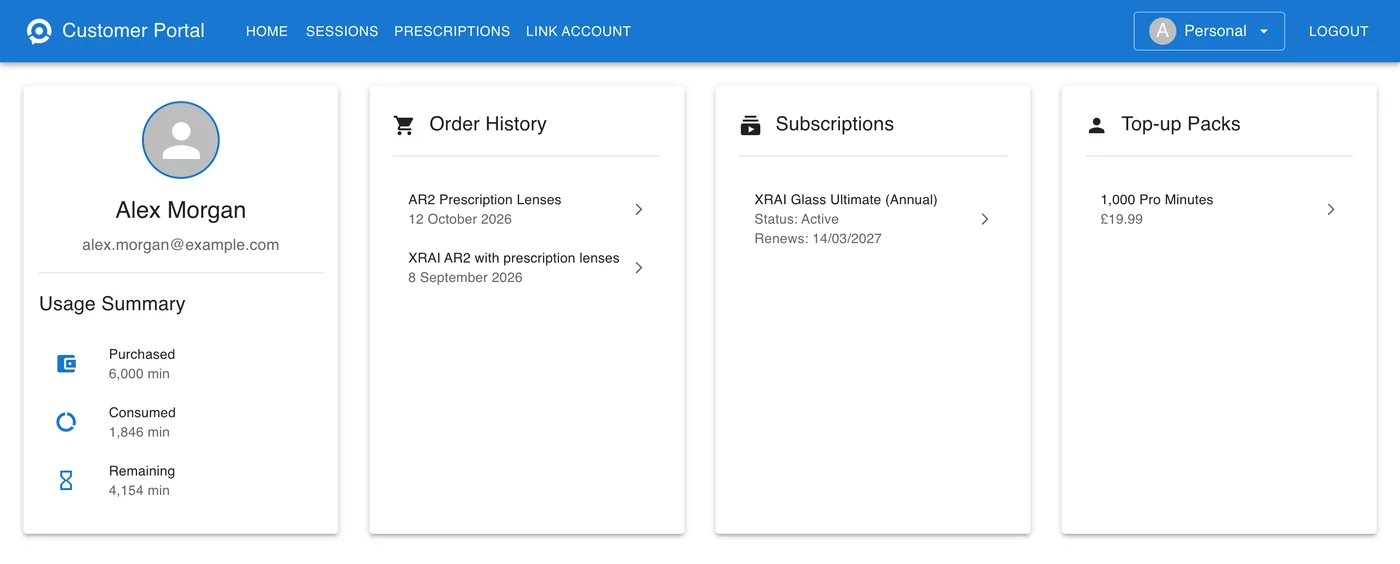Screen dimensions: 1400x564
Task: Select the XRAI AR2 with prescription lenses order
Action: [x=527, y=267]
